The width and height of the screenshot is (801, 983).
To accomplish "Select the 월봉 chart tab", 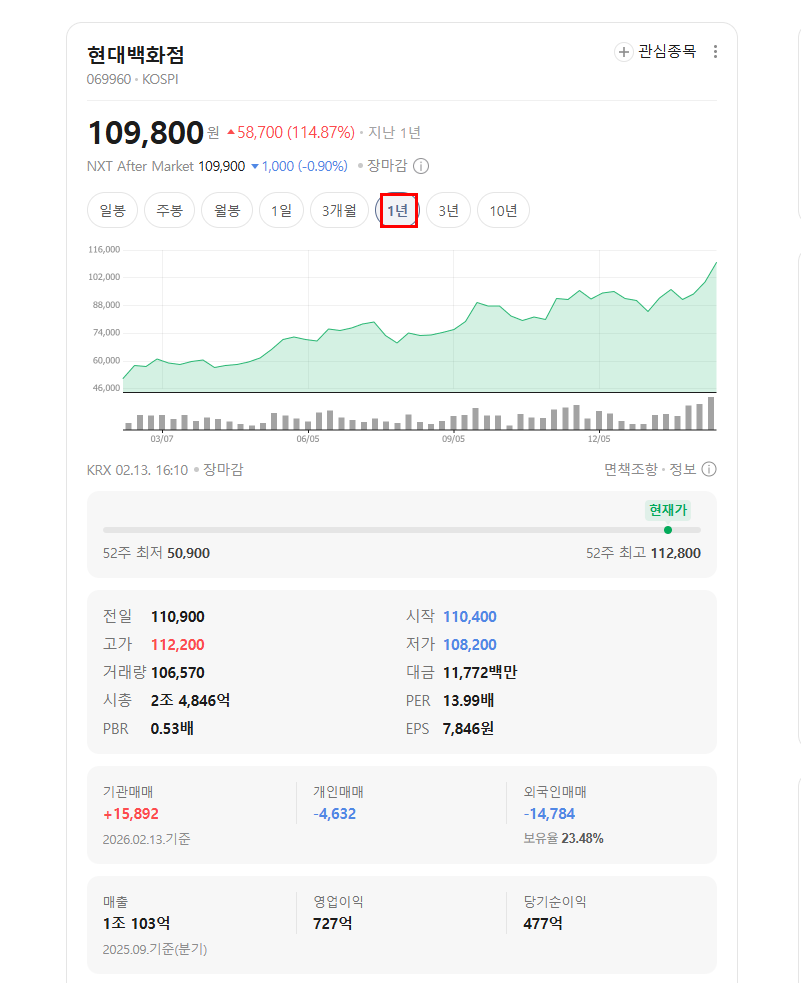I will (227, 210).
